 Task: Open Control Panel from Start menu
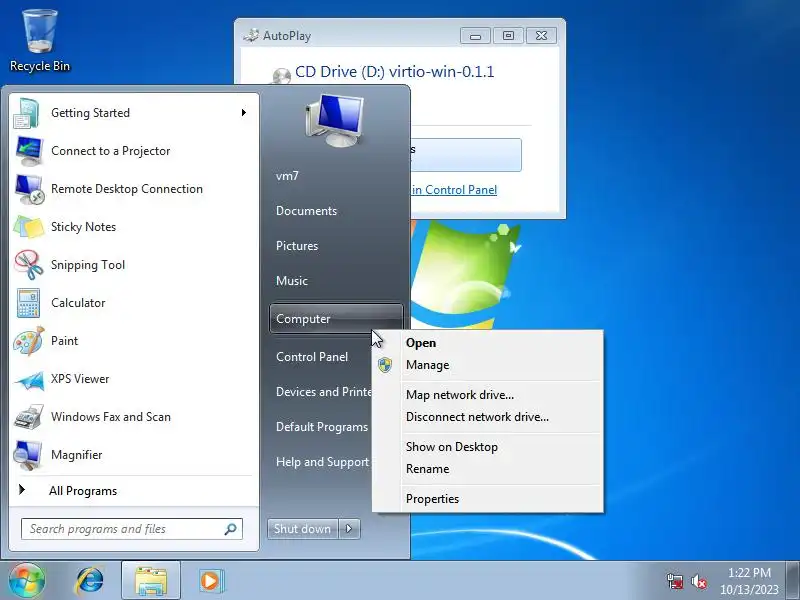(x=312, y=357)
